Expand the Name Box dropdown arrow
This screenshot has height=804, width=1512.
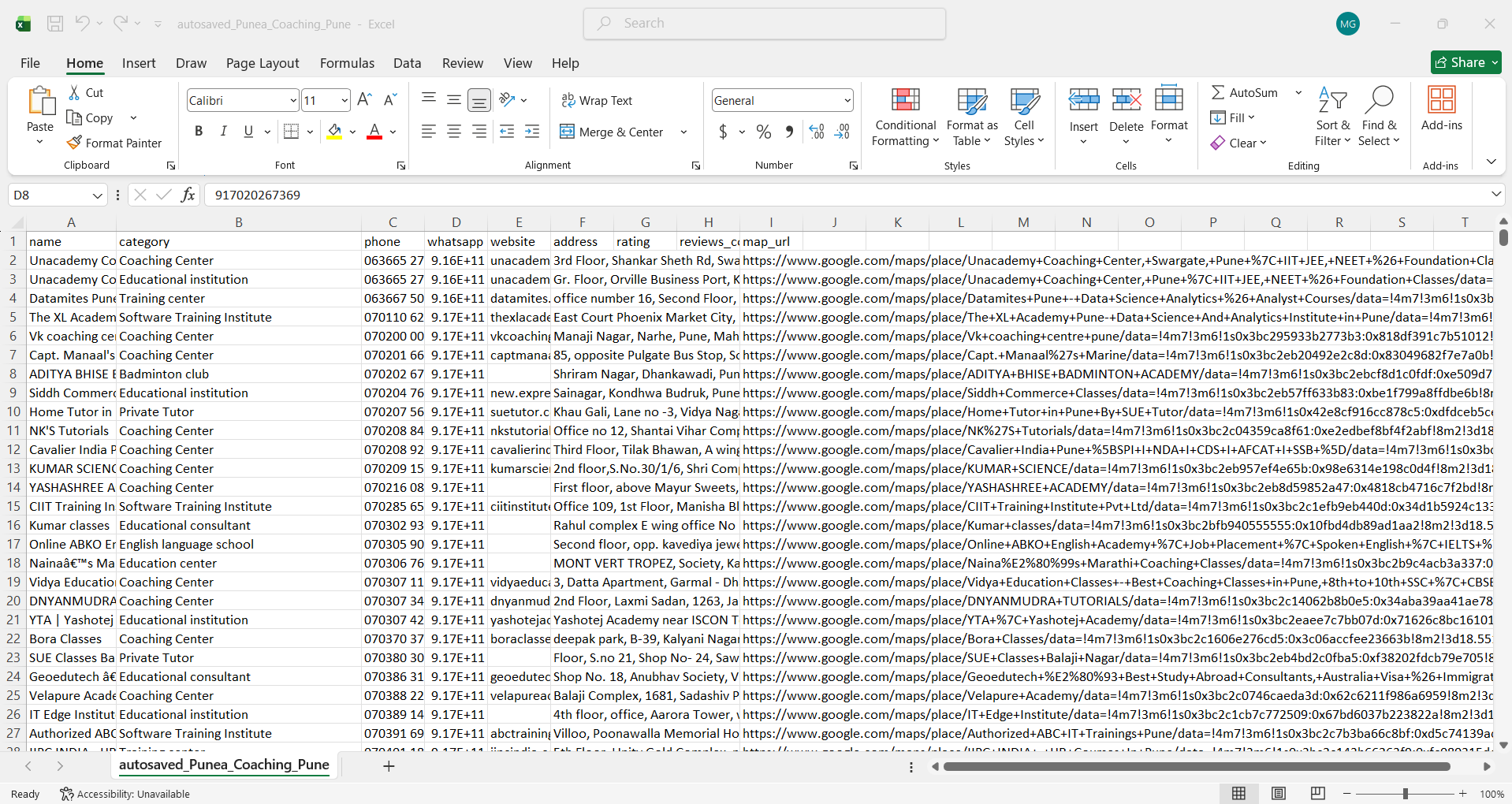[x=98, y=195]
